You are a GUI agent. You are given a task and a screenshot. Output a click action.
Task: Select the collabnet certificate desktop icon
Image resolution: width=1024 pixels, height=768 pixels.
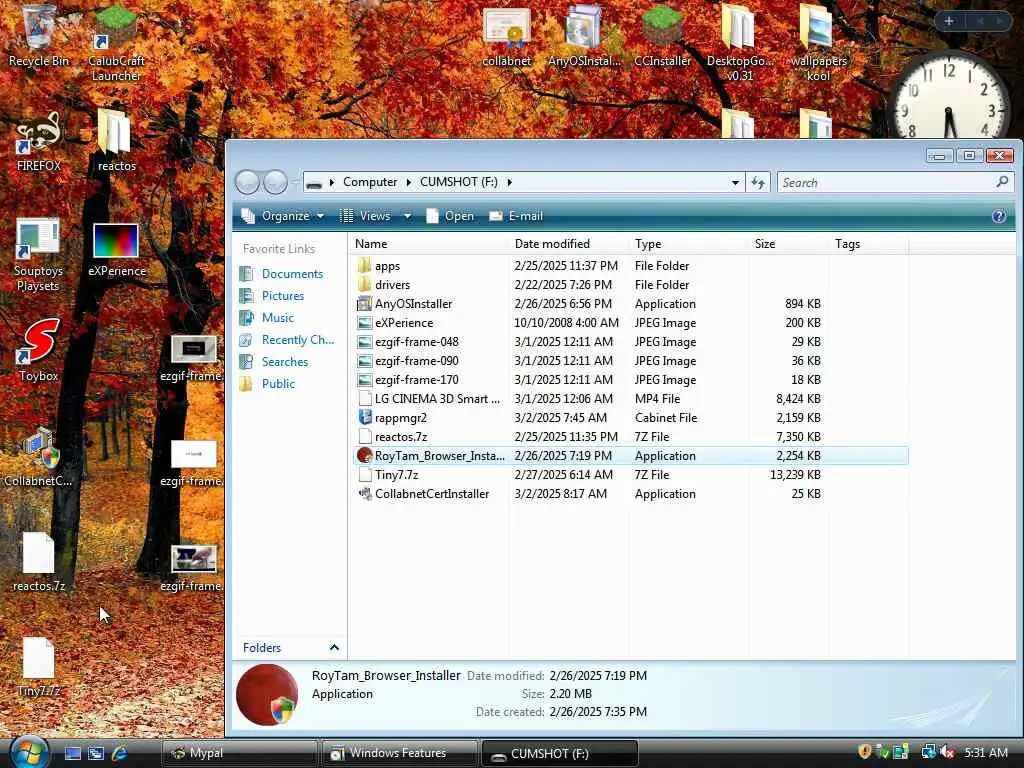pyautogui.click(x=506, y=36)
